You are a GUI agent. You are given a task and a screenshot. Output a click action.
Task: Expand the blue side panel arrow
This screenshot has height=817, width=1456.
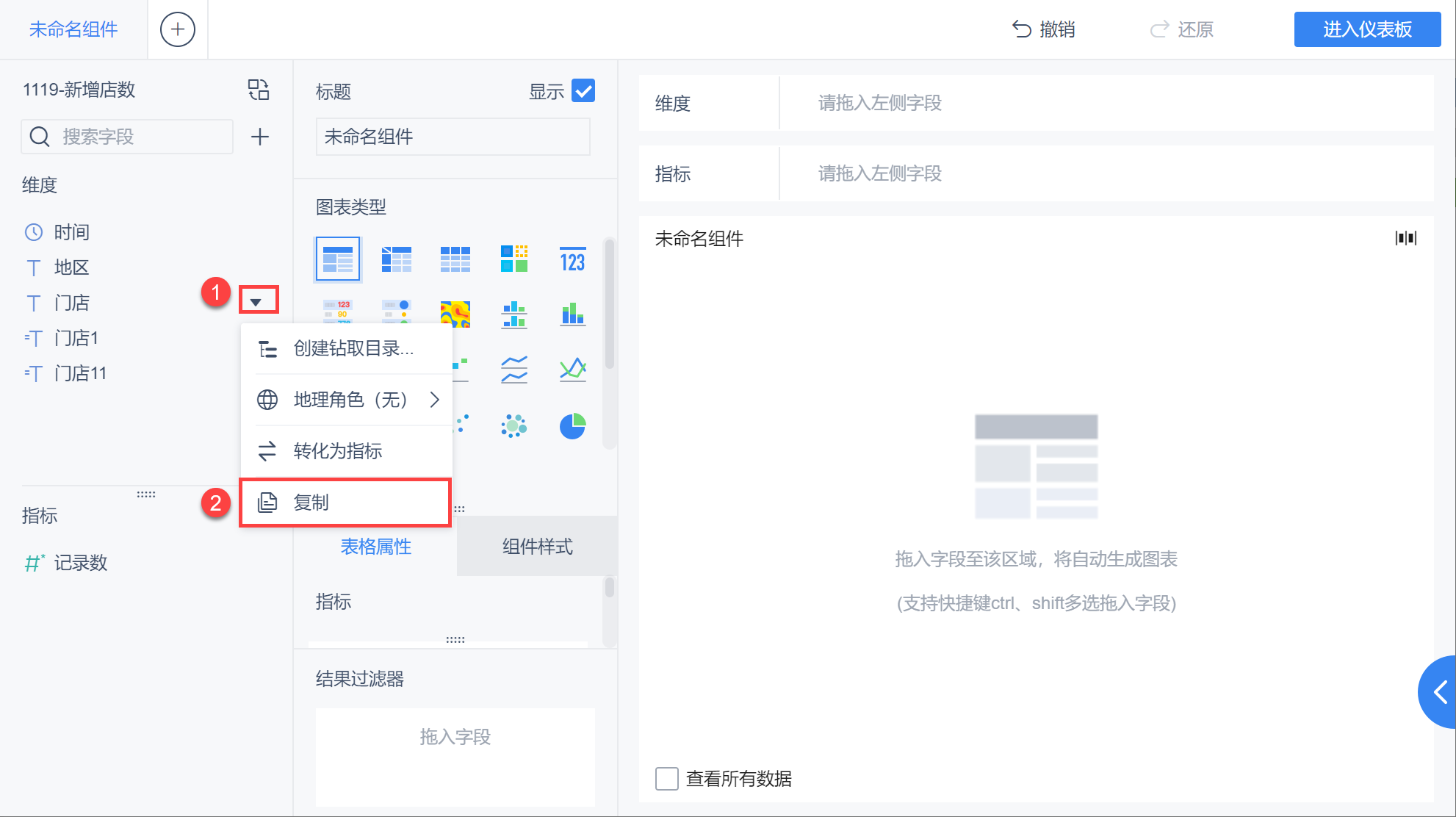1440,691
